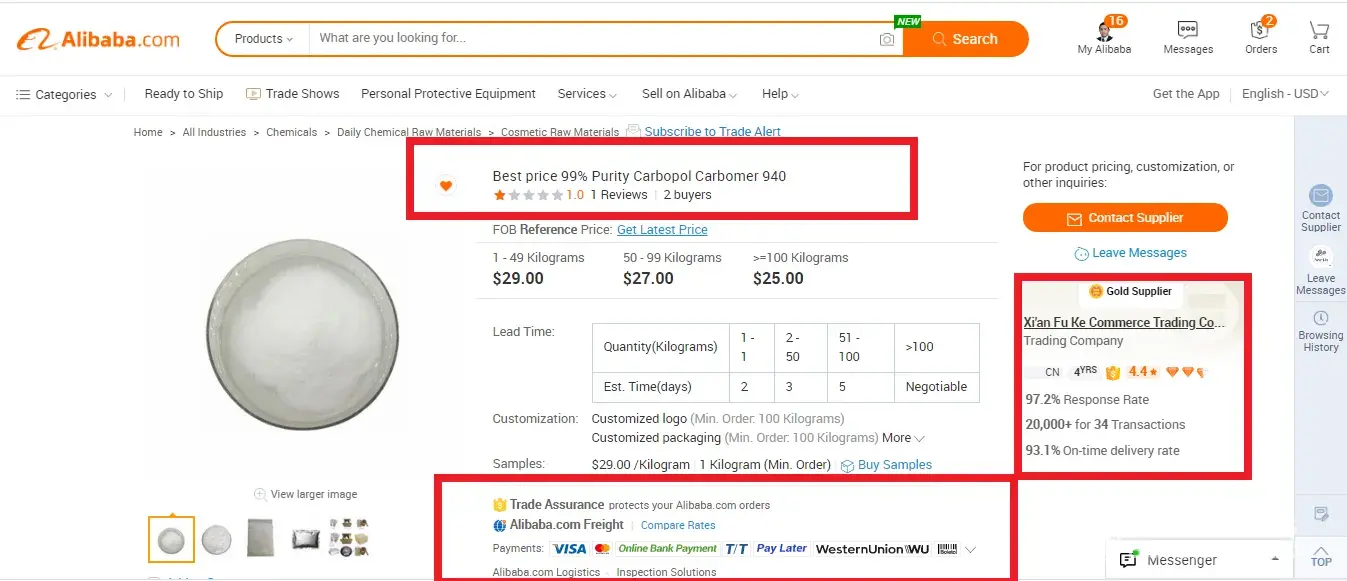The height and width of the screenshot is (581, 1347).
Task: Click the camera image search icon
Action: (x=886, y=39)
